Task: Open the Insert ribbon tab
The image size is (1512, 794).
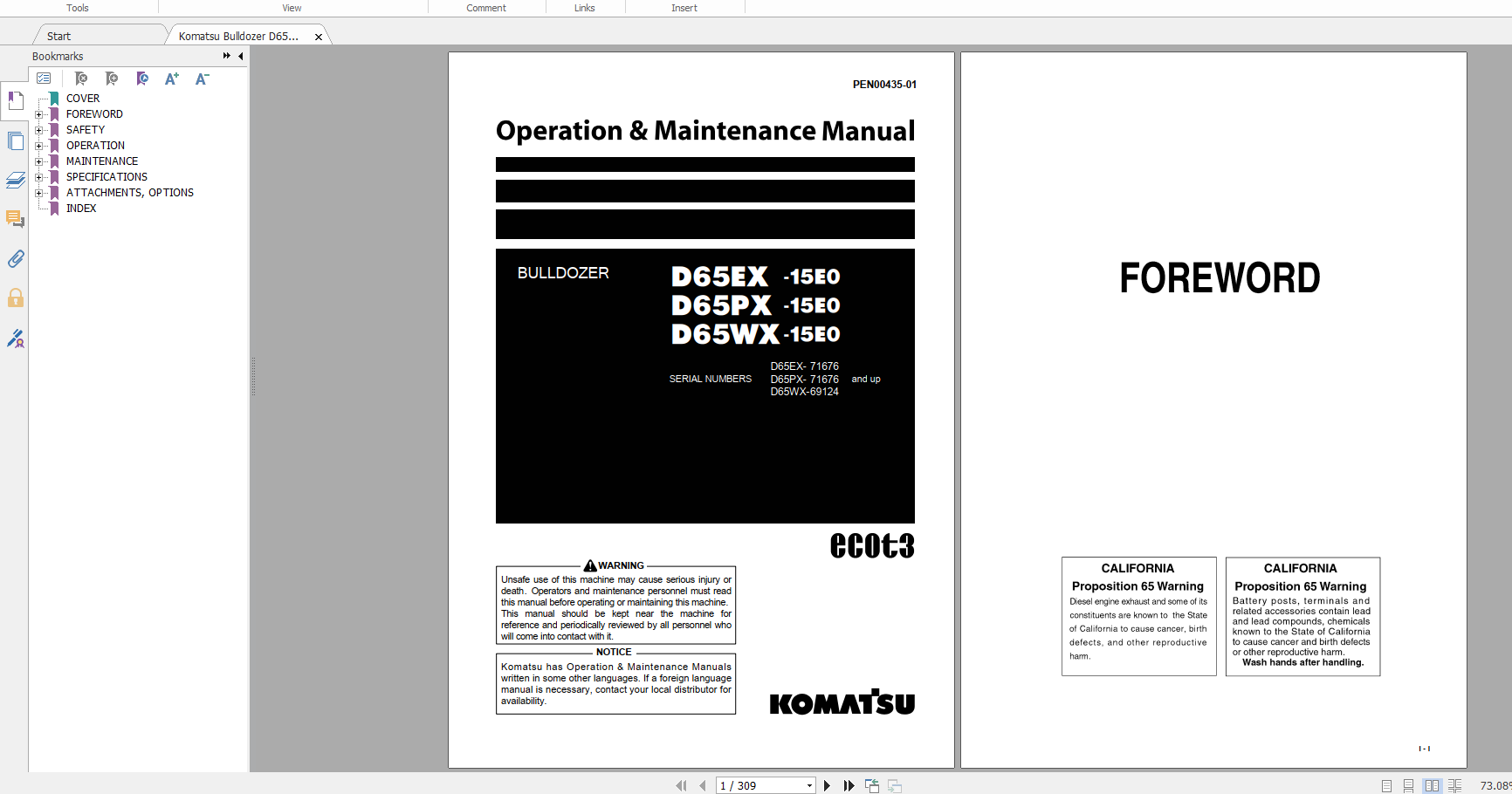Action: (x=684, y=8)
